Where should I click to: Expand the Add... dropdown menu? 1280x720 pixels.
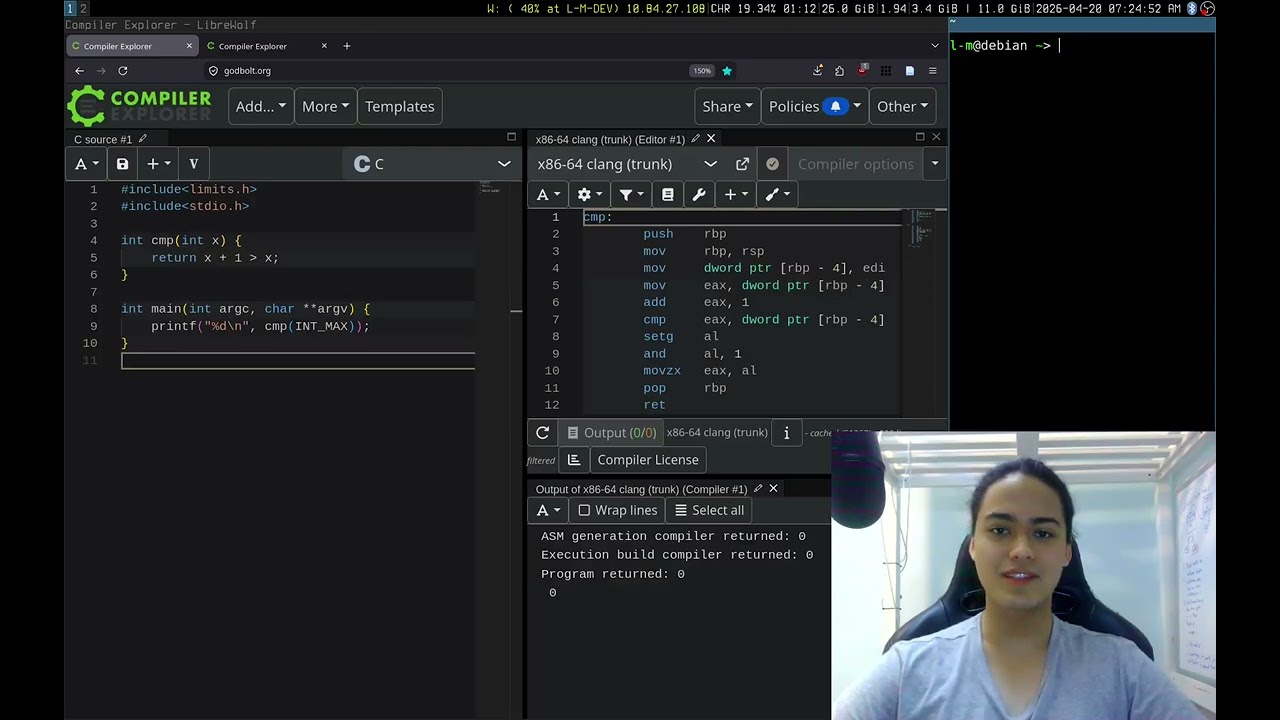261,106
